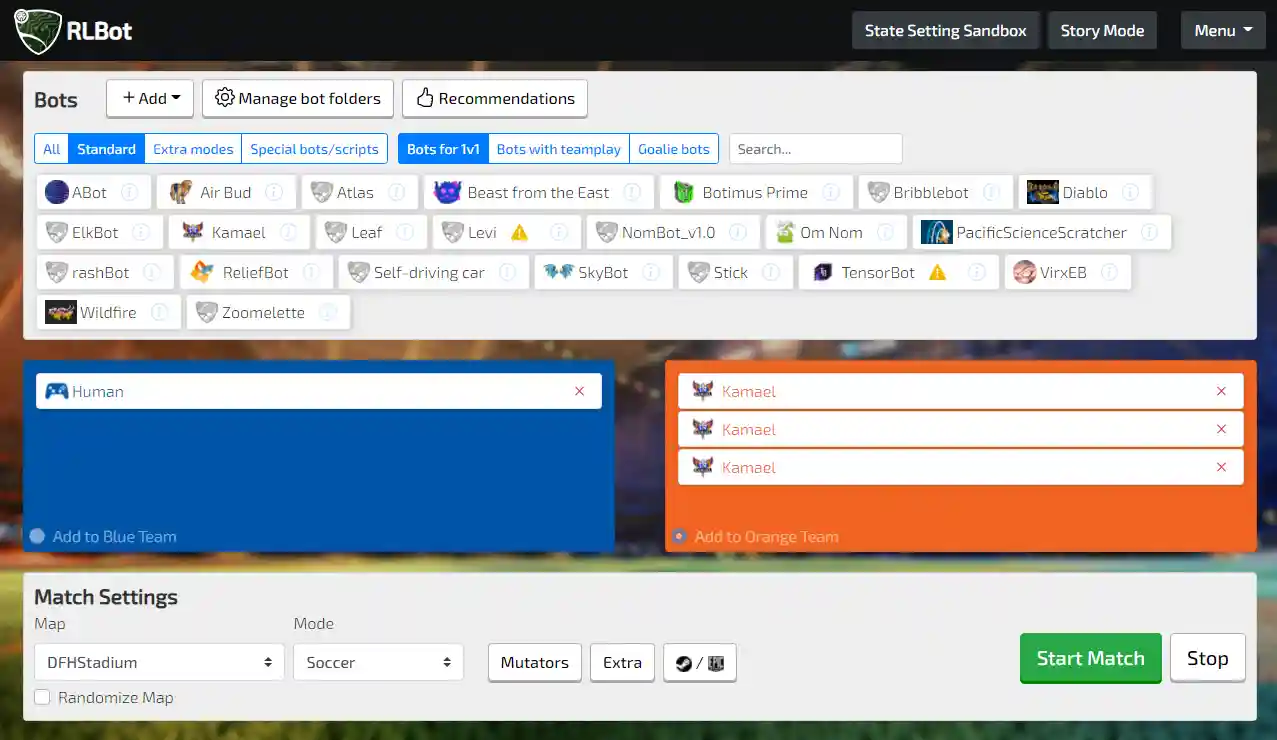The image size is (1277, 740).
Task: Show info for Atlas bot
Action: click(397, 192)
